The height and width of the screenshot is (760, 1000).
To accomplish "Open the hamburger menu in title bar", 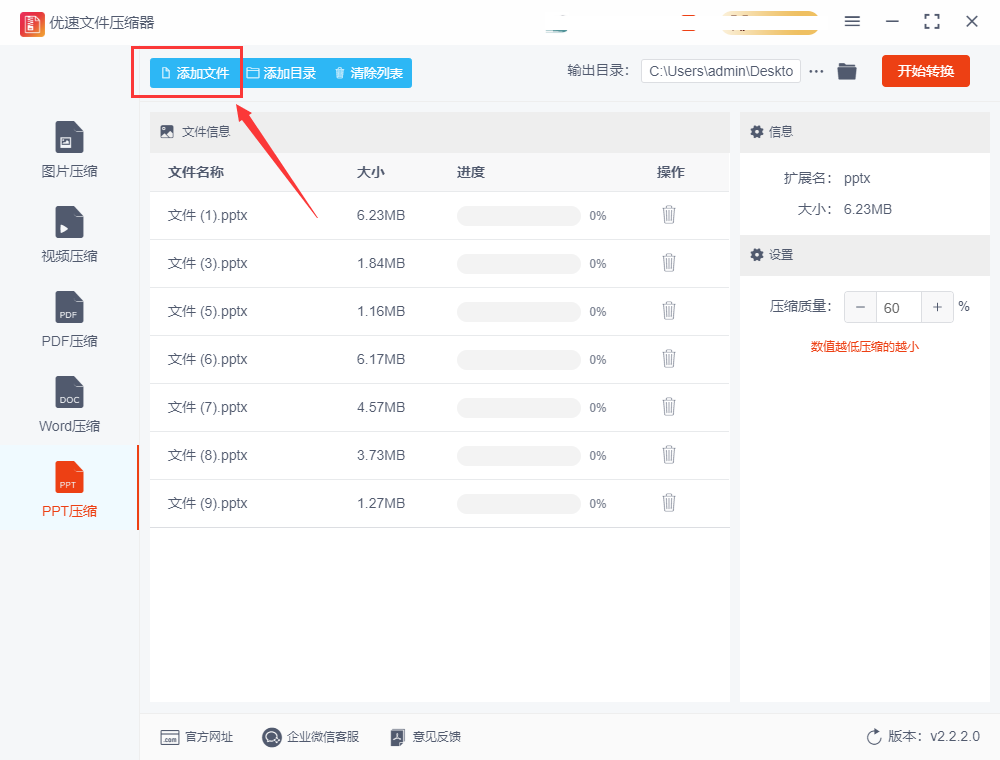I will pyautogui.click(x=852, y=22).
